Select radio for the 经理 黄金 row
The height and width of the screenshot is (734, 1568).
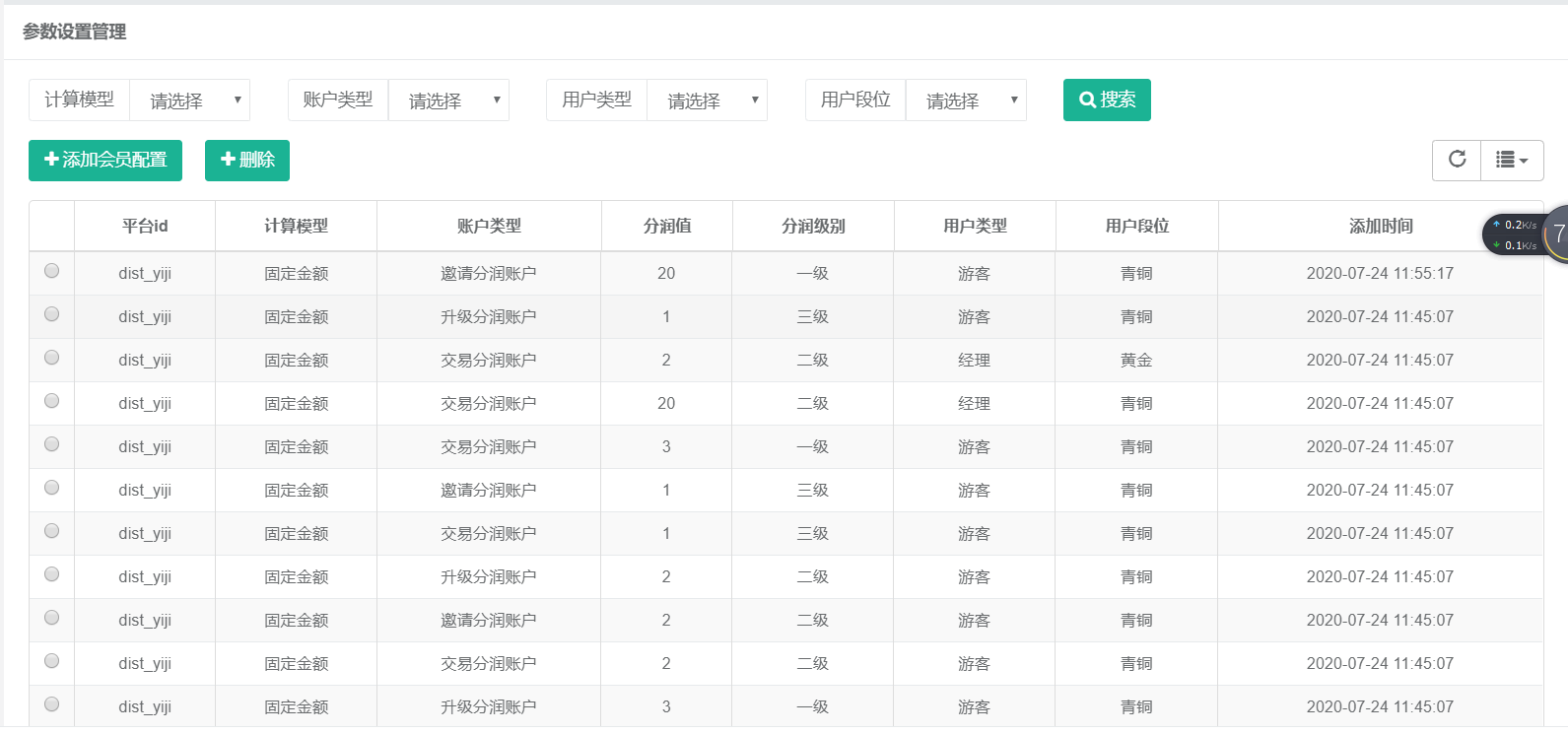coord(52,358)
